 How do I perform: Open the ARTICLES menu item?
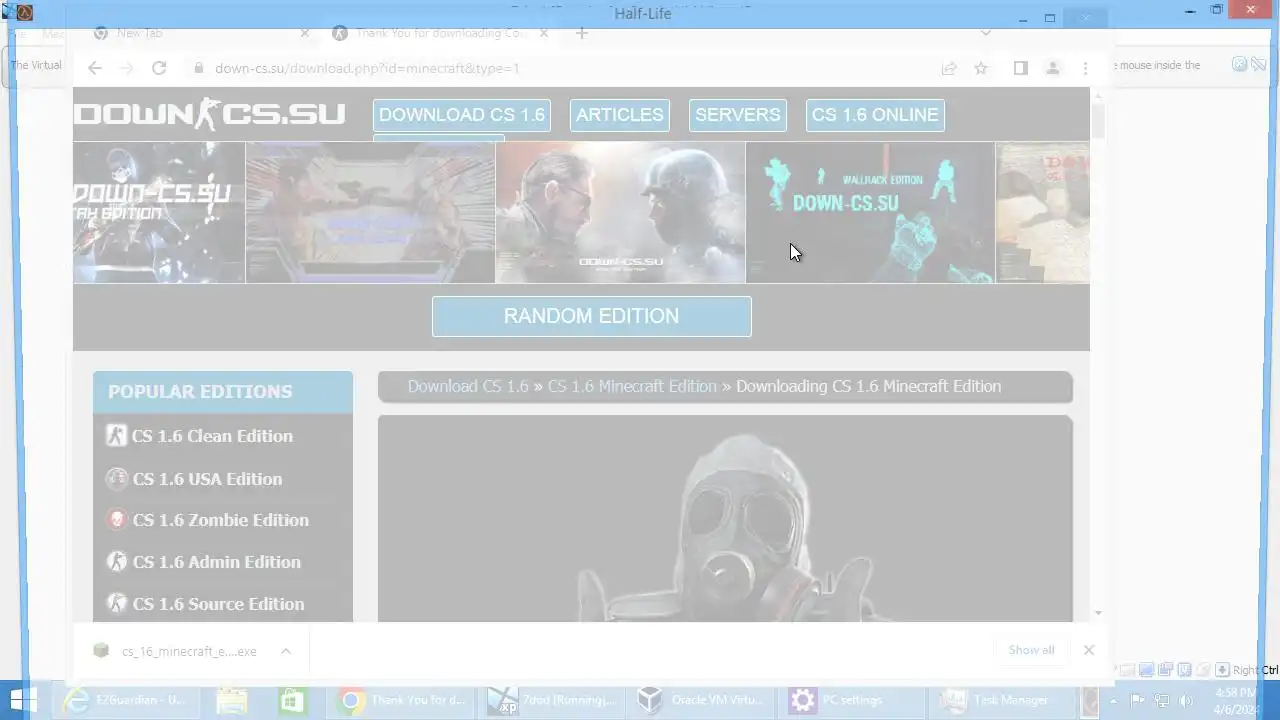(x=619, y=115)
